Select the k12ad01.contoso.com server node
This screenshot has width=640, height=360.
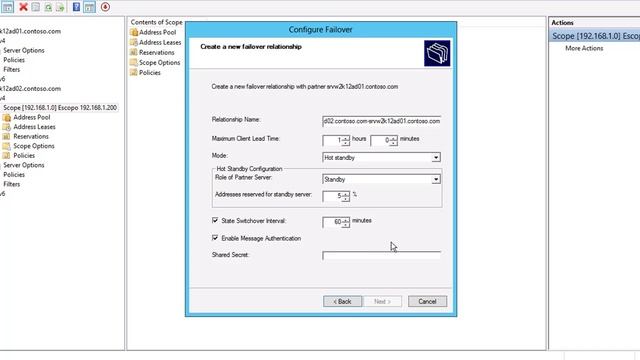point(30,31)
